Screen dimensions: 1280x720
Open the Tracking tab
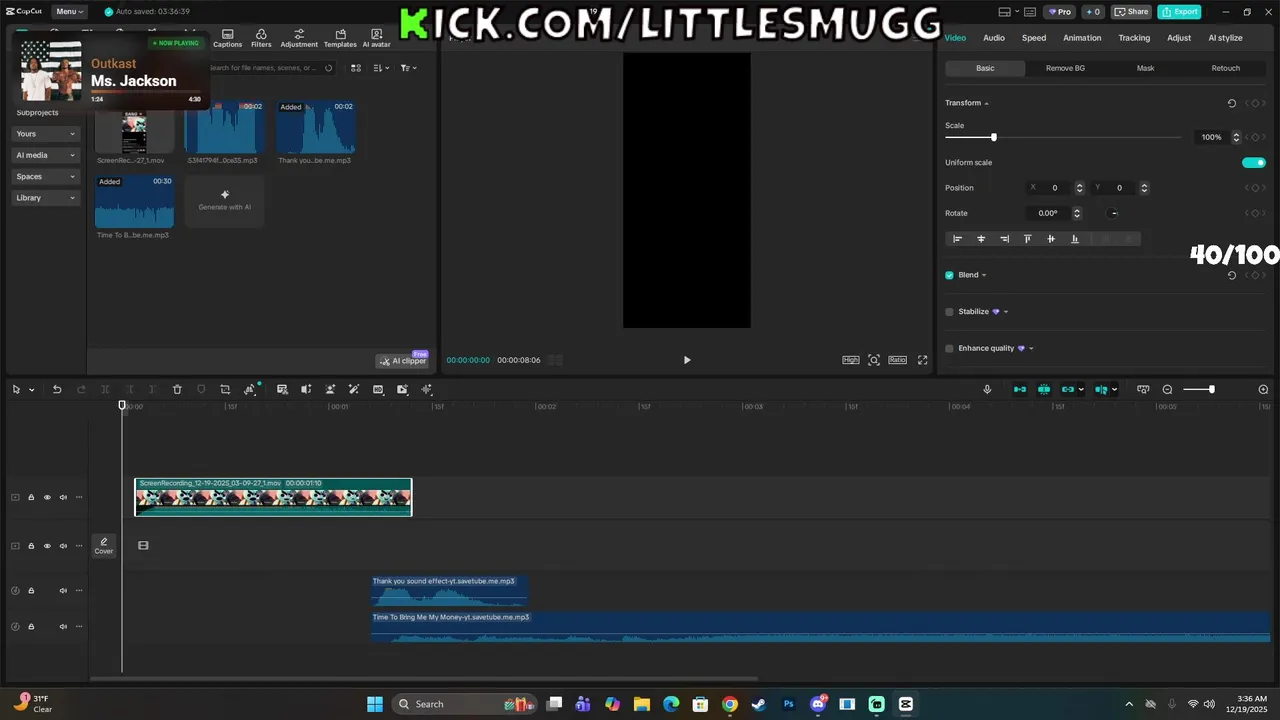pyautogui.click(x=1134, y=38)
